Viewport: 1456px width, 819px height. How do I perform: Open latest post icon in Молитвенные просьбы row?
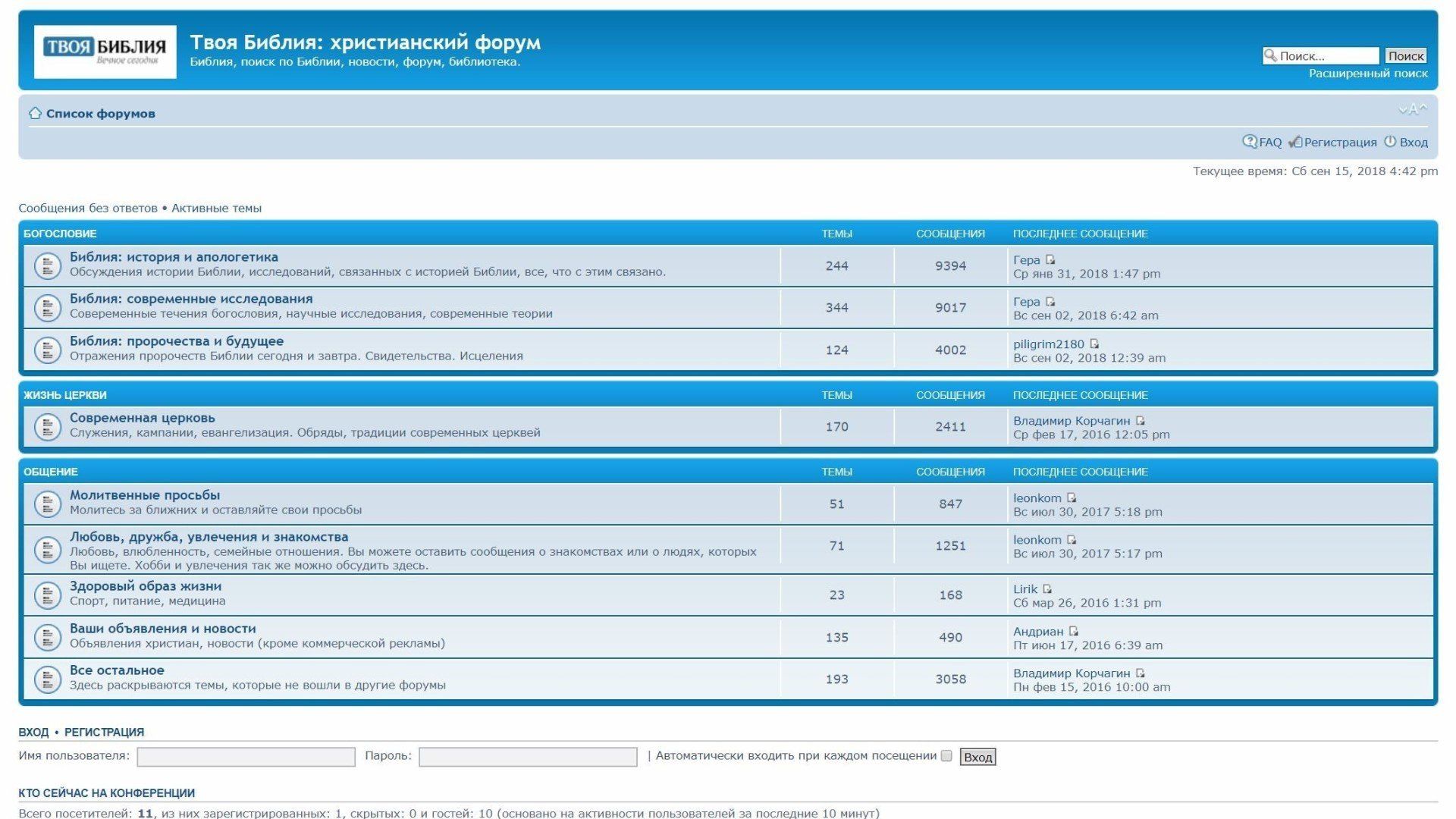point(1072,497)
